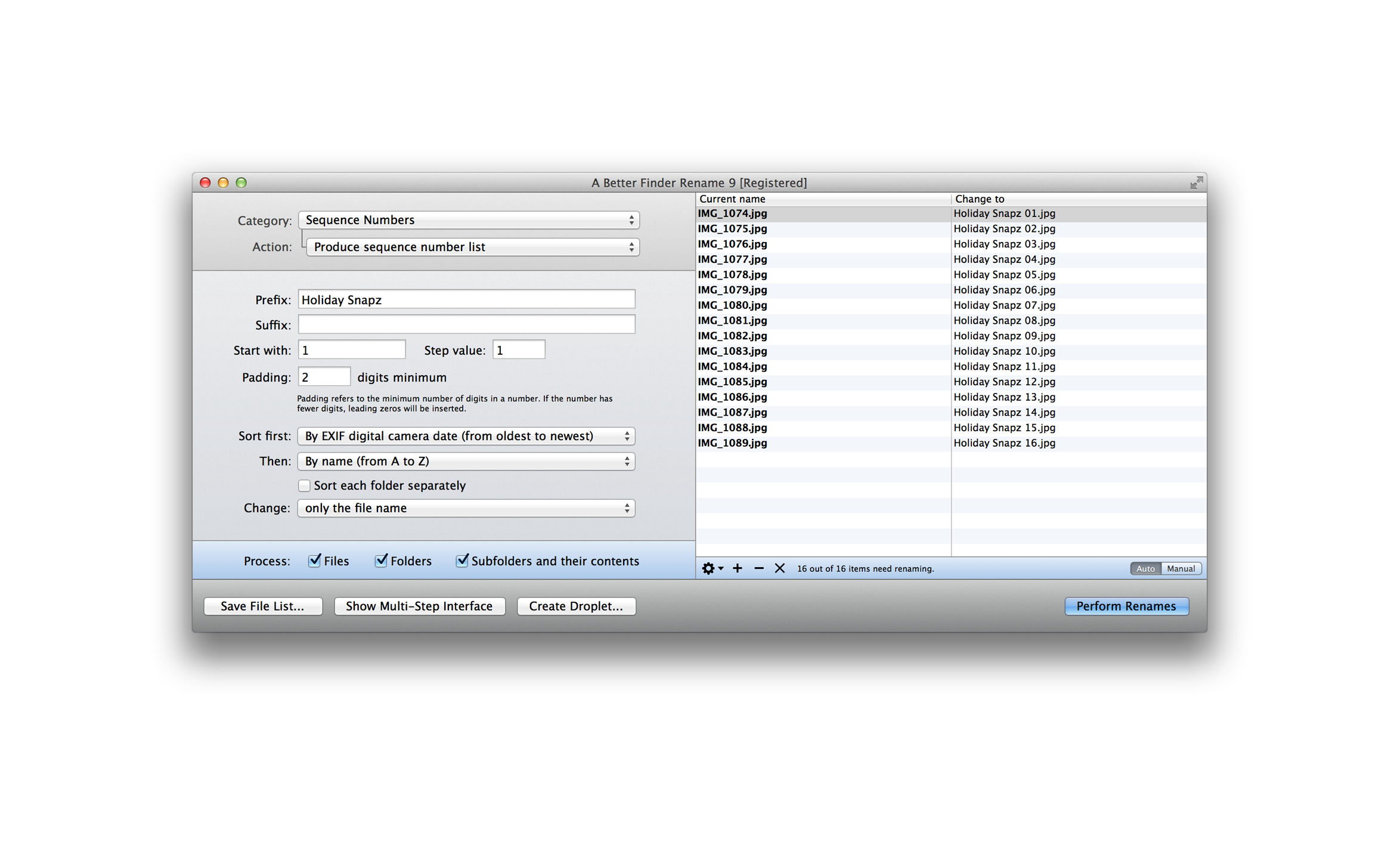The image size is (1400, 845).
Task: Select the IMG_1080.jpg row
Action: coord(952,305)
